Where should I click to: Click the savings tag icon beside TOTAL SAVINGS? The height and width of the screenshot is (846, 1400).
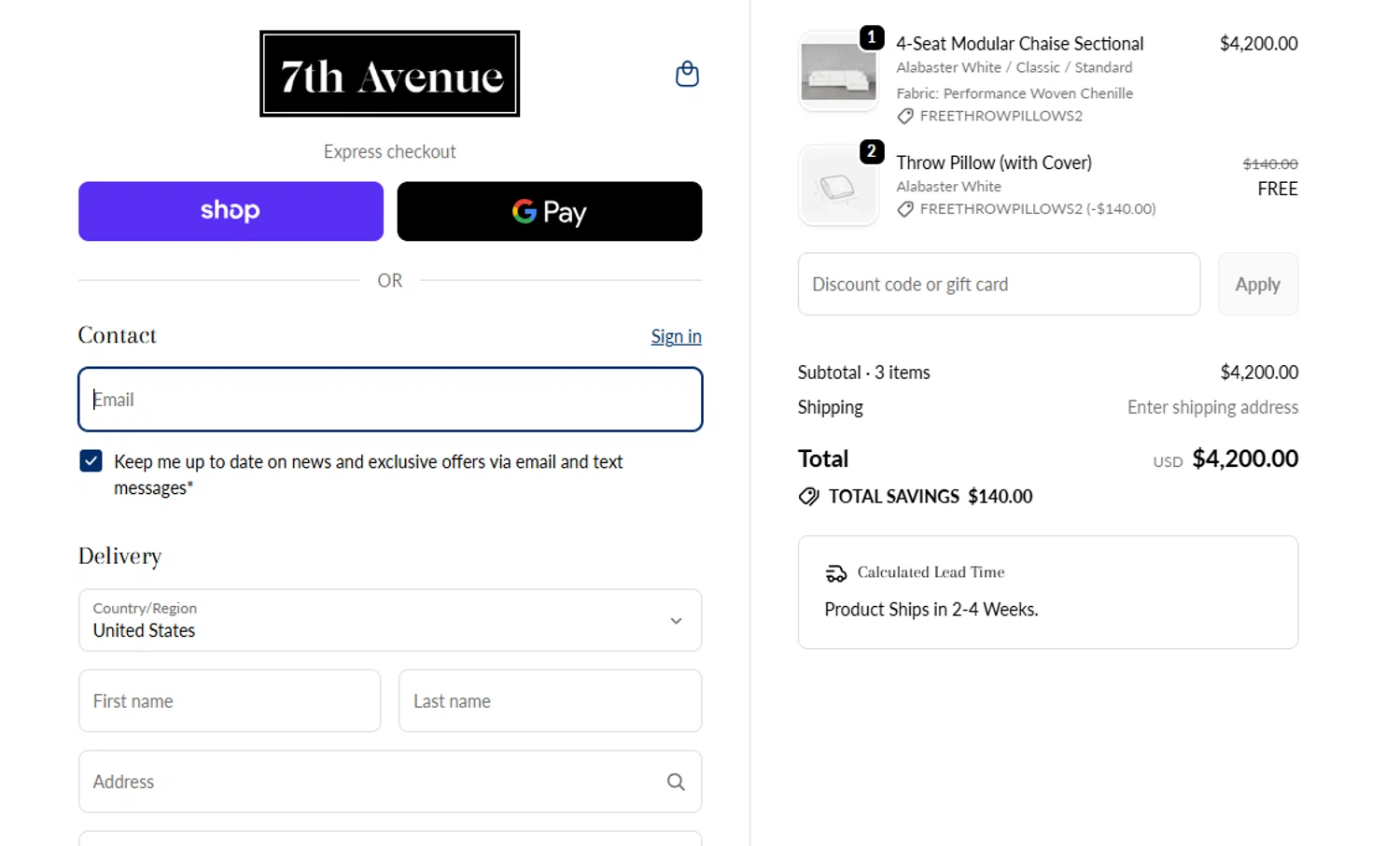point(808,497)
